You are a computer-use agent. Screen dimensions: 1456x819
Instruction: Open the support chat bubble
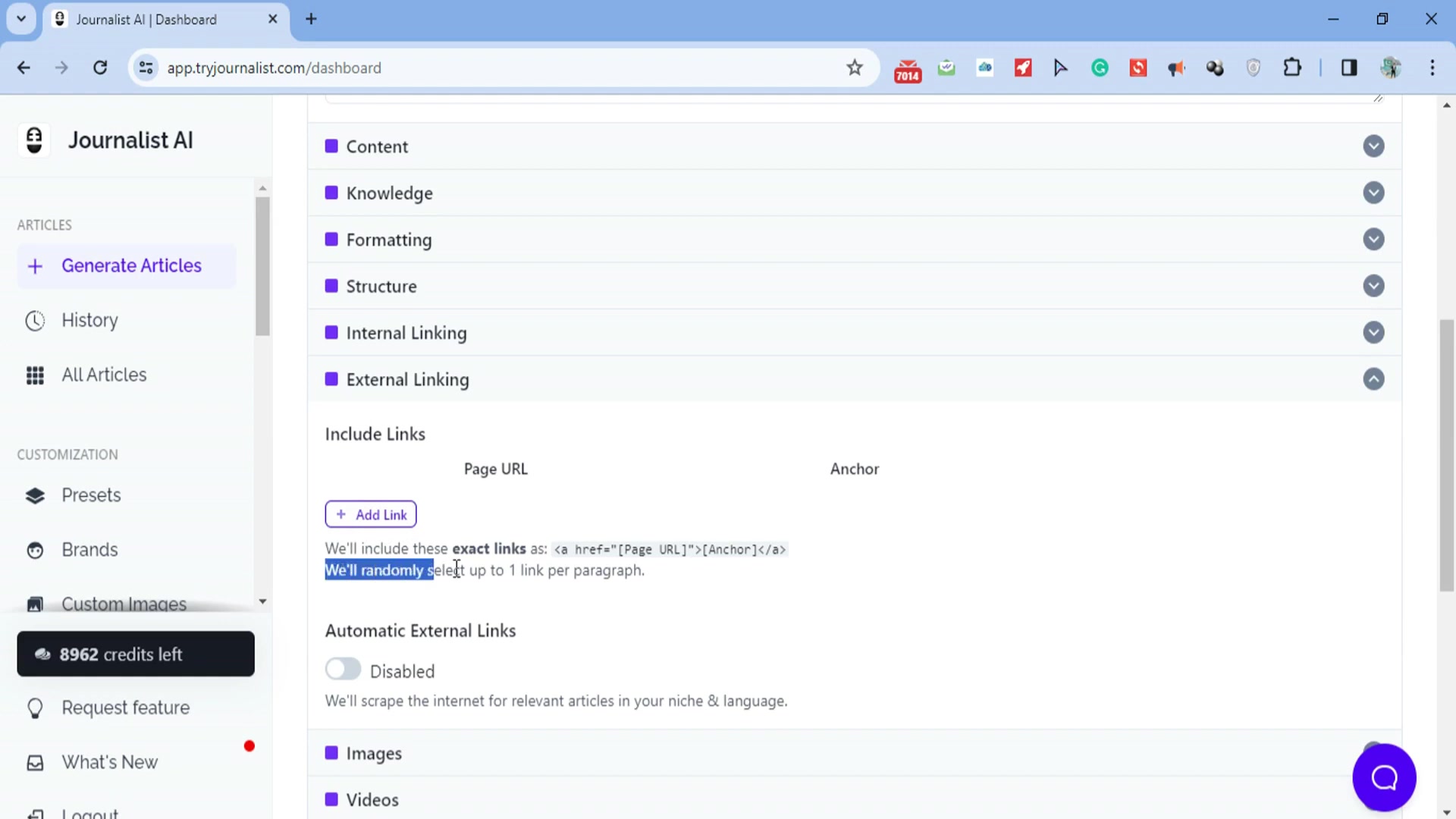pos(1383,777)
